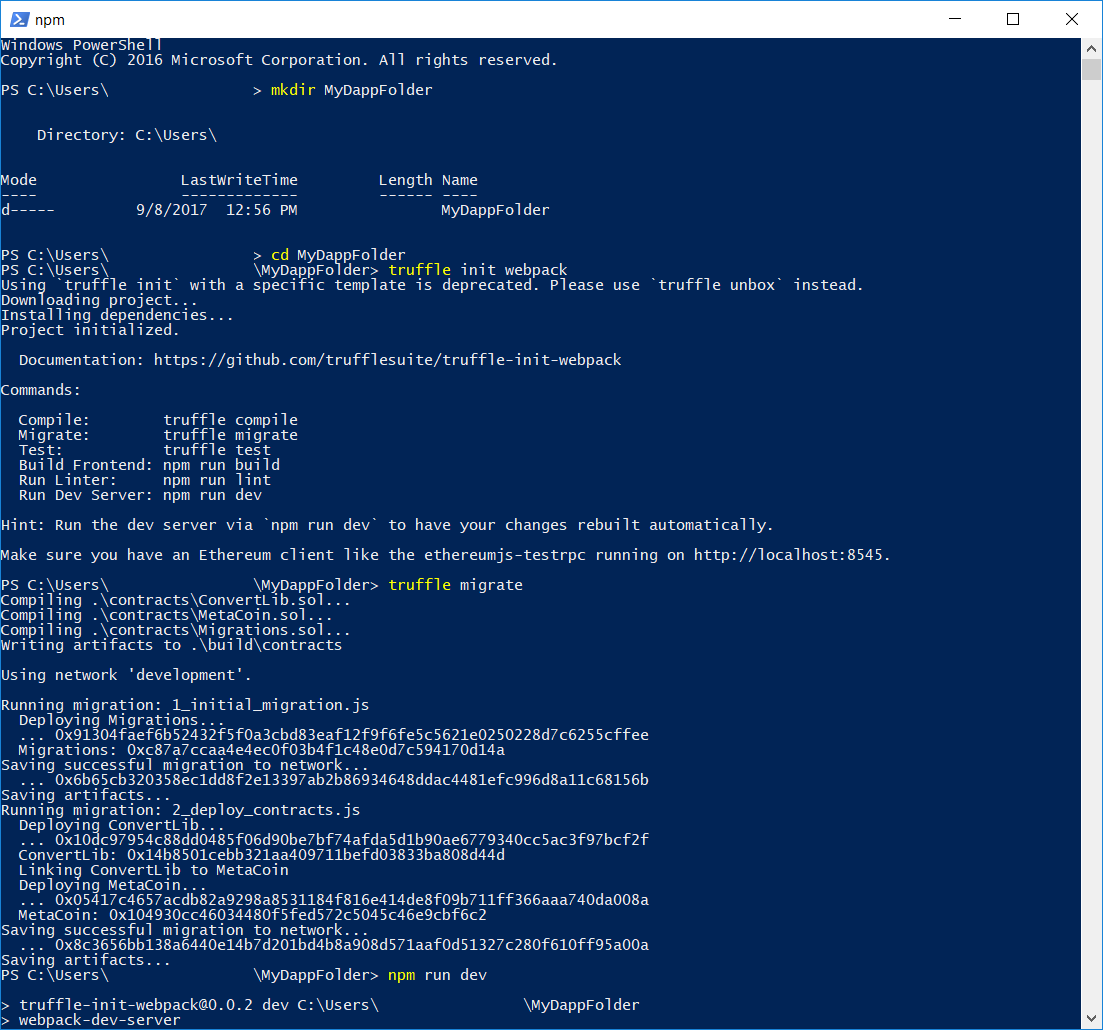Click 'Compiling .\contracts\MetaCoin.sol...' line
The height and width of the screenshot is (1030, 1103).
(x=166, y=615)
